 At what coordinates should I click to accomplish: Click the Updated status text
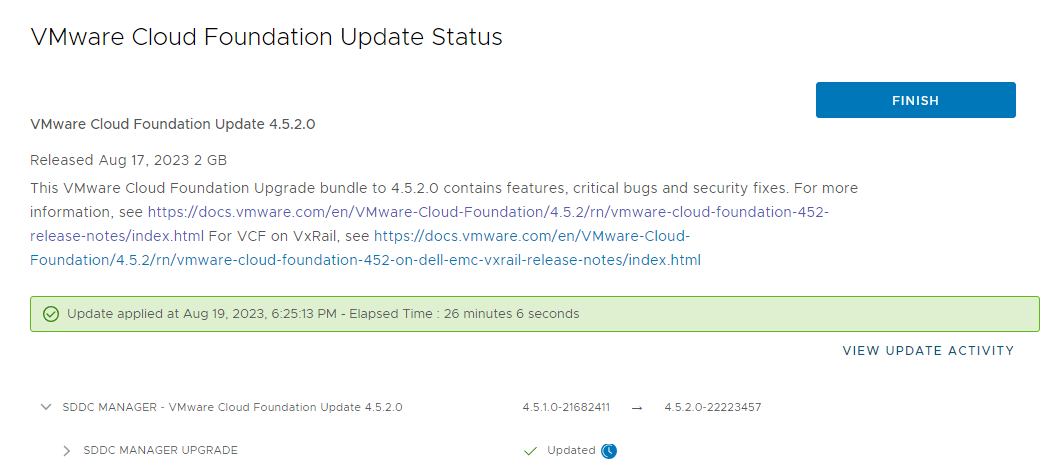[571, 451]
